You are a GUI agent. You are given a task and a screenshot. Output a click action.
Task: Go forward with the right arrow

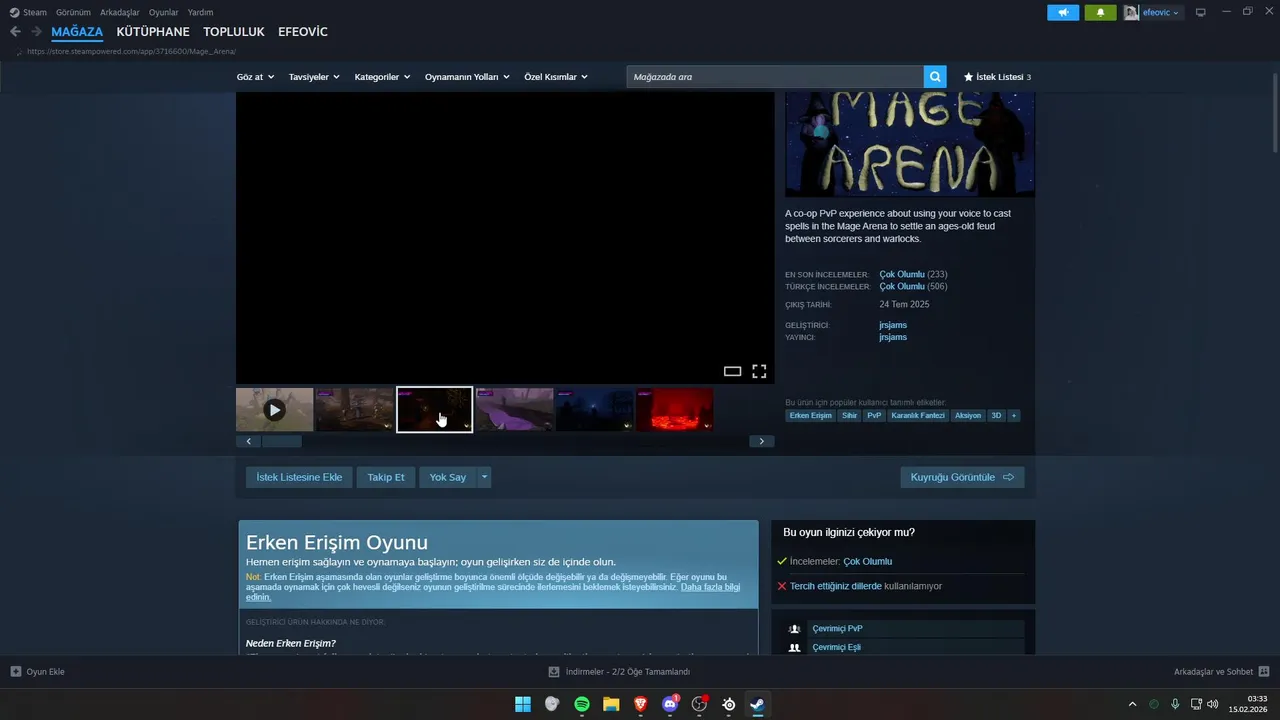pyautogui.click(x=36, y=32)
